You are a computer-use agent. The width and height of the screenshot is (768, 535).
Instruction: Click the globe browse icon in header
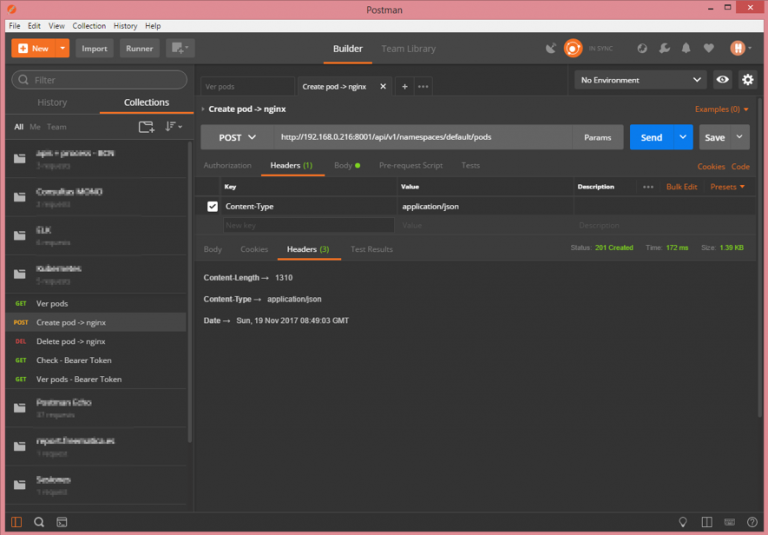pyautogui.click(x=642, y=48)
